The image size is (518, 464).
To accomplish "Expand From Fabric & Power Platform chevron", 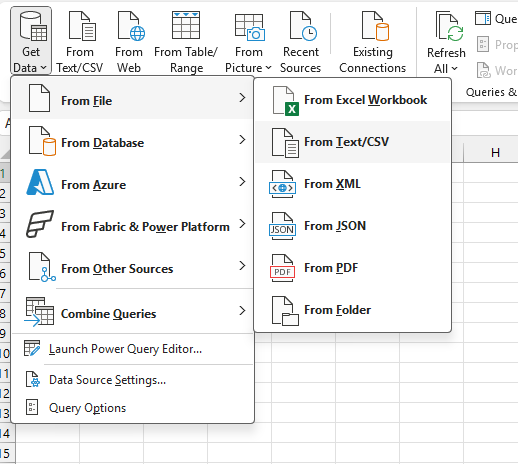I will point(242,224).
